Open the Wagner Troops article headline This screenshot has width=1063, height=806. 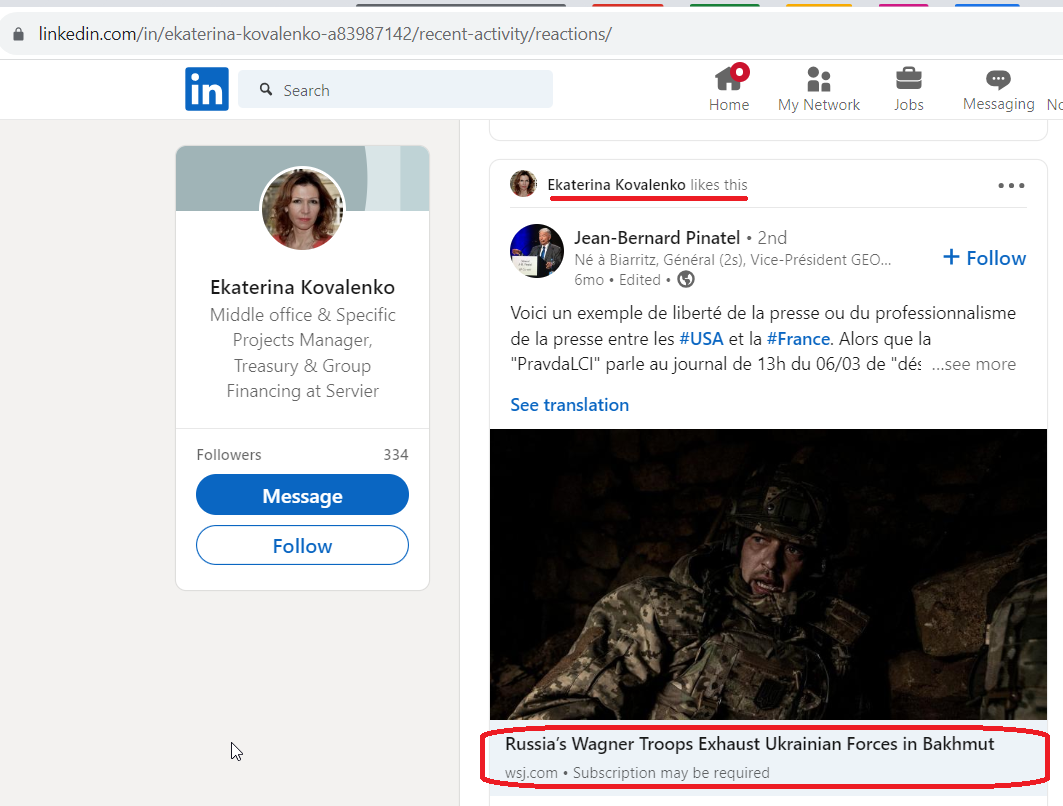point(749,744)
